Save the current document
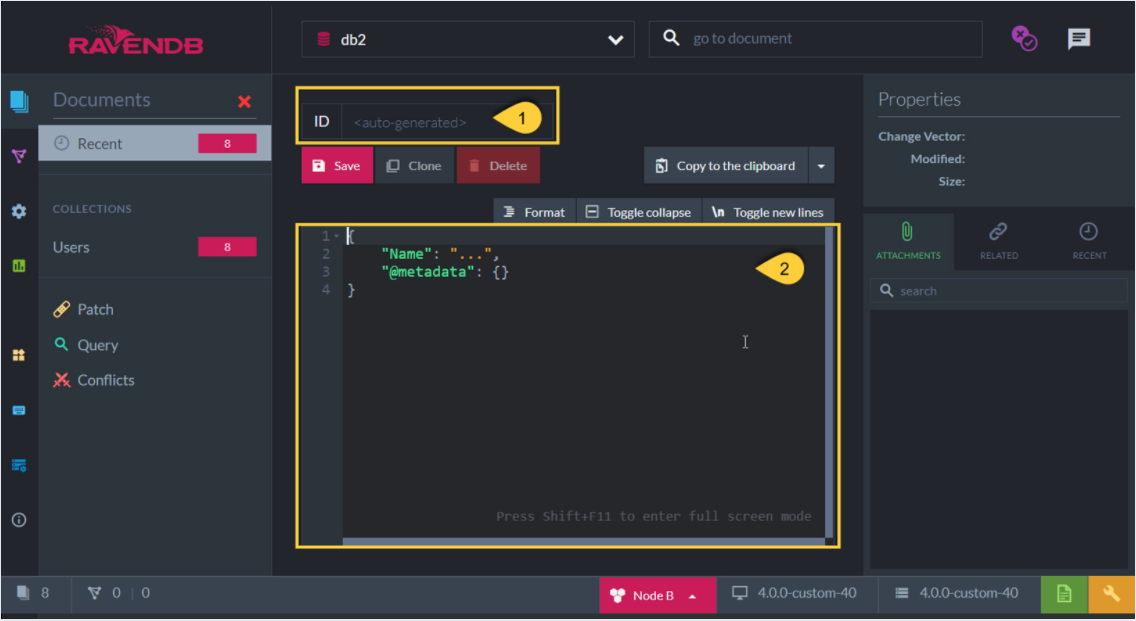Image resolution: width=1136 pixels, height=621 pixels. tap(337, 165)
